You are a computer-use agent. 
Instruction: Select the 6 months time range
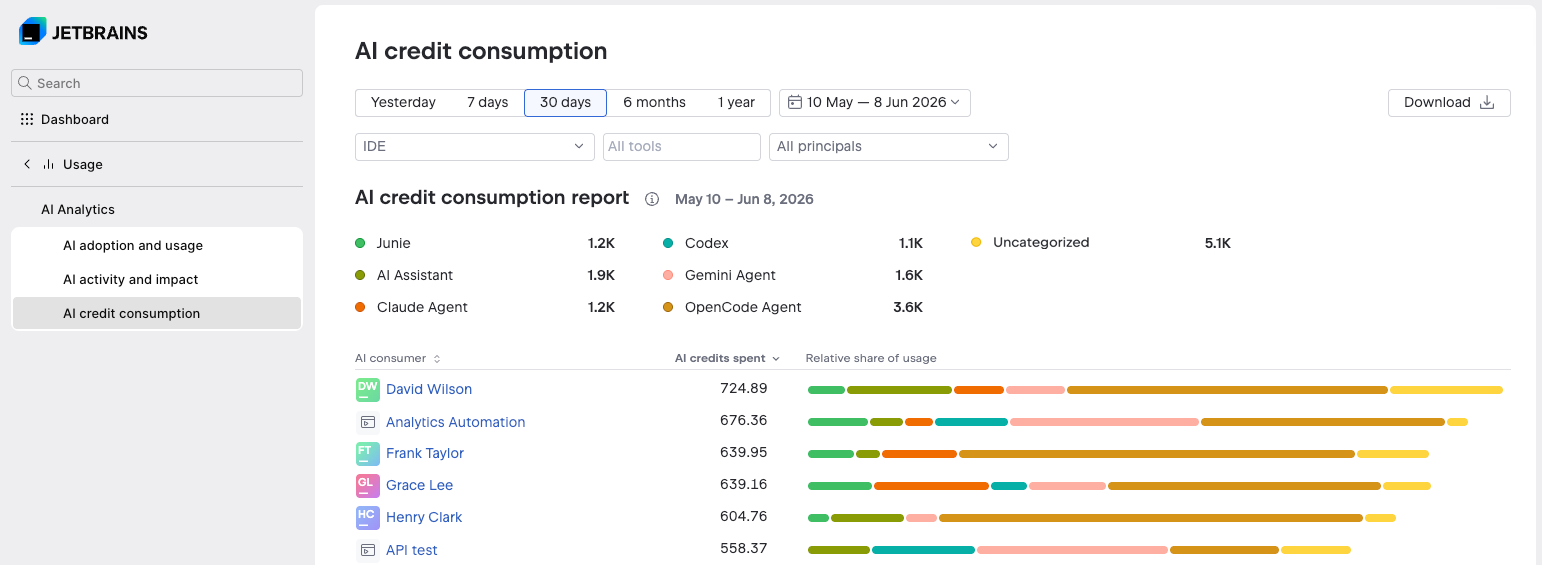pyautogui.click(x=654, y=102)
